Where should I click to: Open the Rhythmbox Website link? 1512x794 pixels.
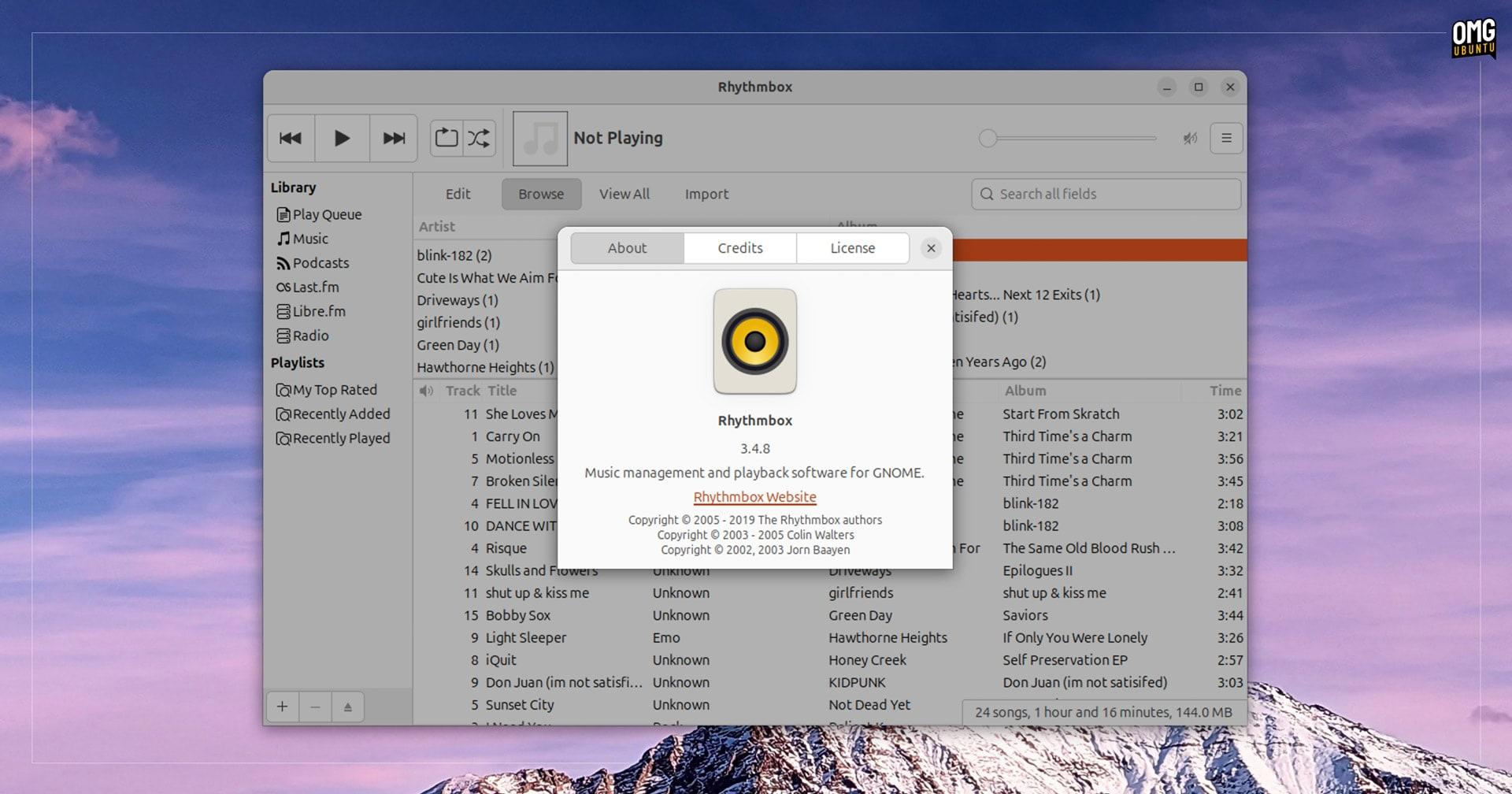[754, 497]
